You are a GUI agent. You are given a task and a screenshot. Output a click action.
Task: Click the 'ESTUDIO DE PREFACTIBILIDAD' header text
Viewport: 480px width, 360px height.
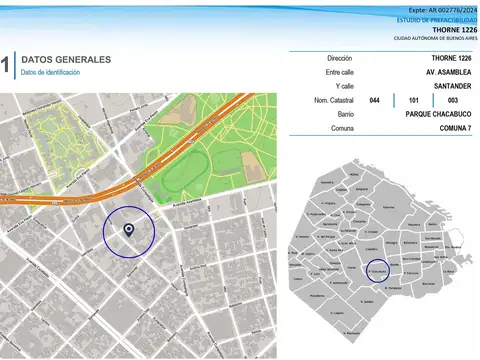(x=437, y=20)
